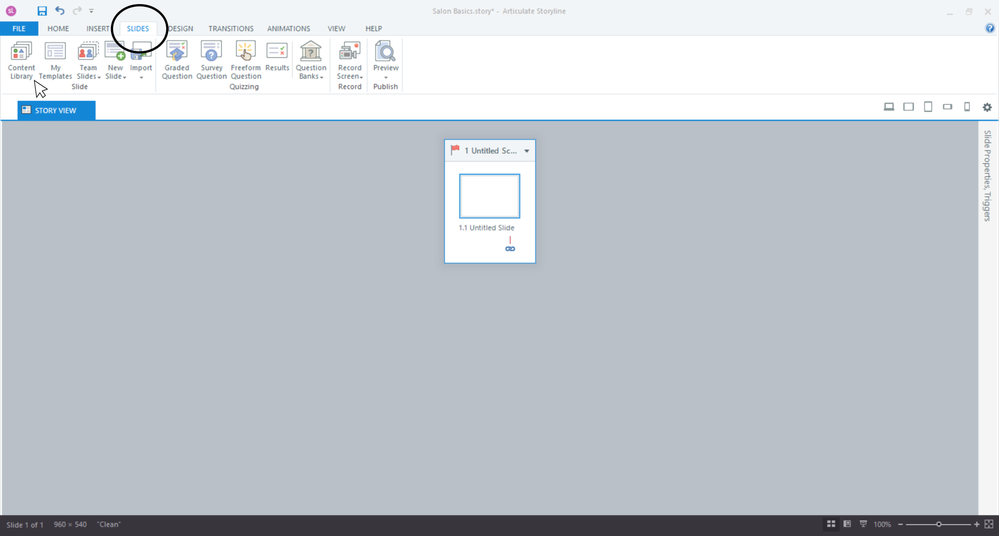Adjust the zoom slider handle
The height and width of the screenshot is (536, 999).
pyautogui.click(x=938, y=524)
